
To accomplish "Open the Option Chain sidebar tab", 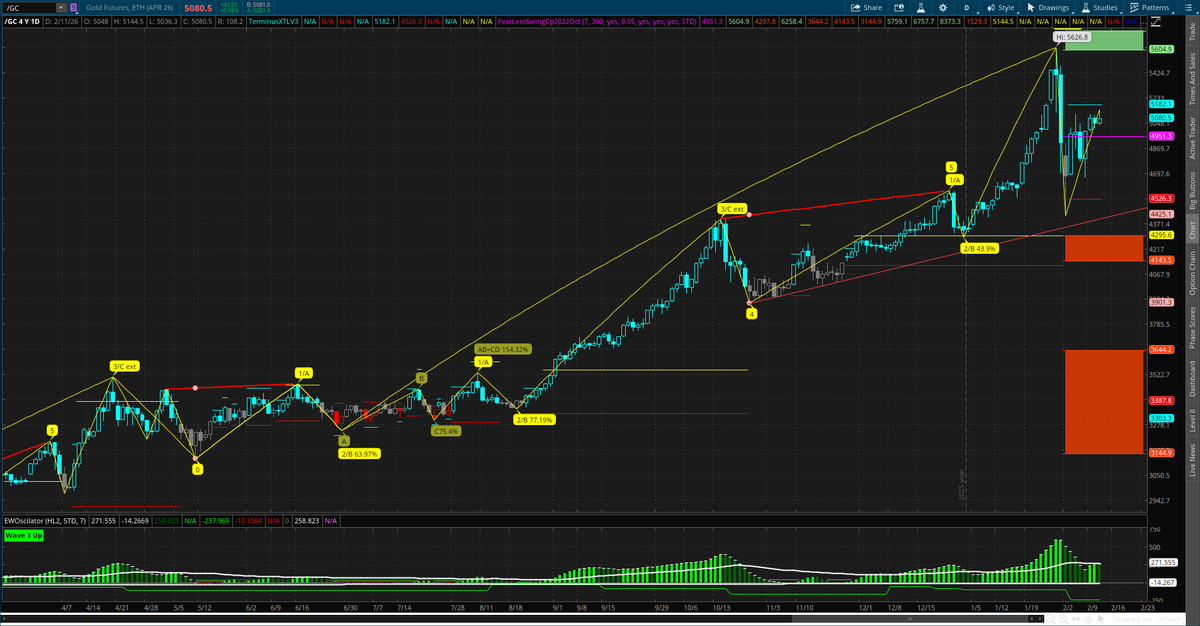I will pos(1191,273).
